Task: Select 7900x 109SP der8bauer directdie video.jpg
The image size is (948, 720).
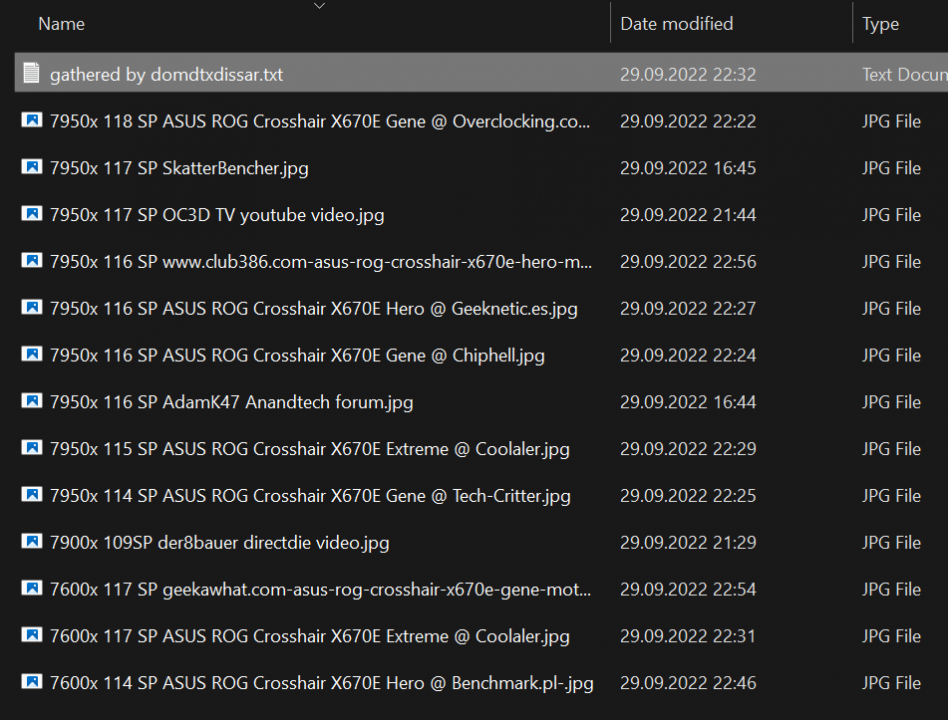Action: 219,543
